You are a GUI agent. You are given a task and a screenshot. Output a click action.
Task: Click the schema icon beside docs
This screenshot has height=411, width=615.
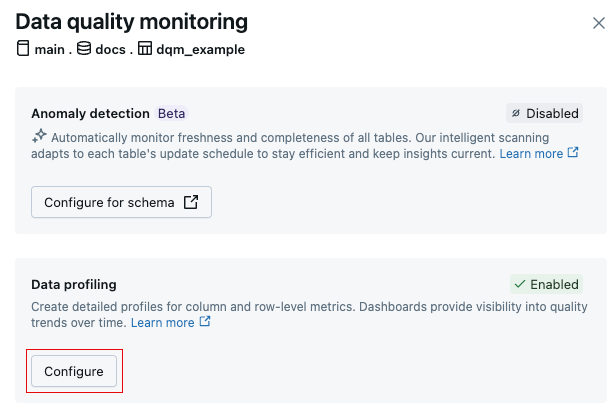84,48
